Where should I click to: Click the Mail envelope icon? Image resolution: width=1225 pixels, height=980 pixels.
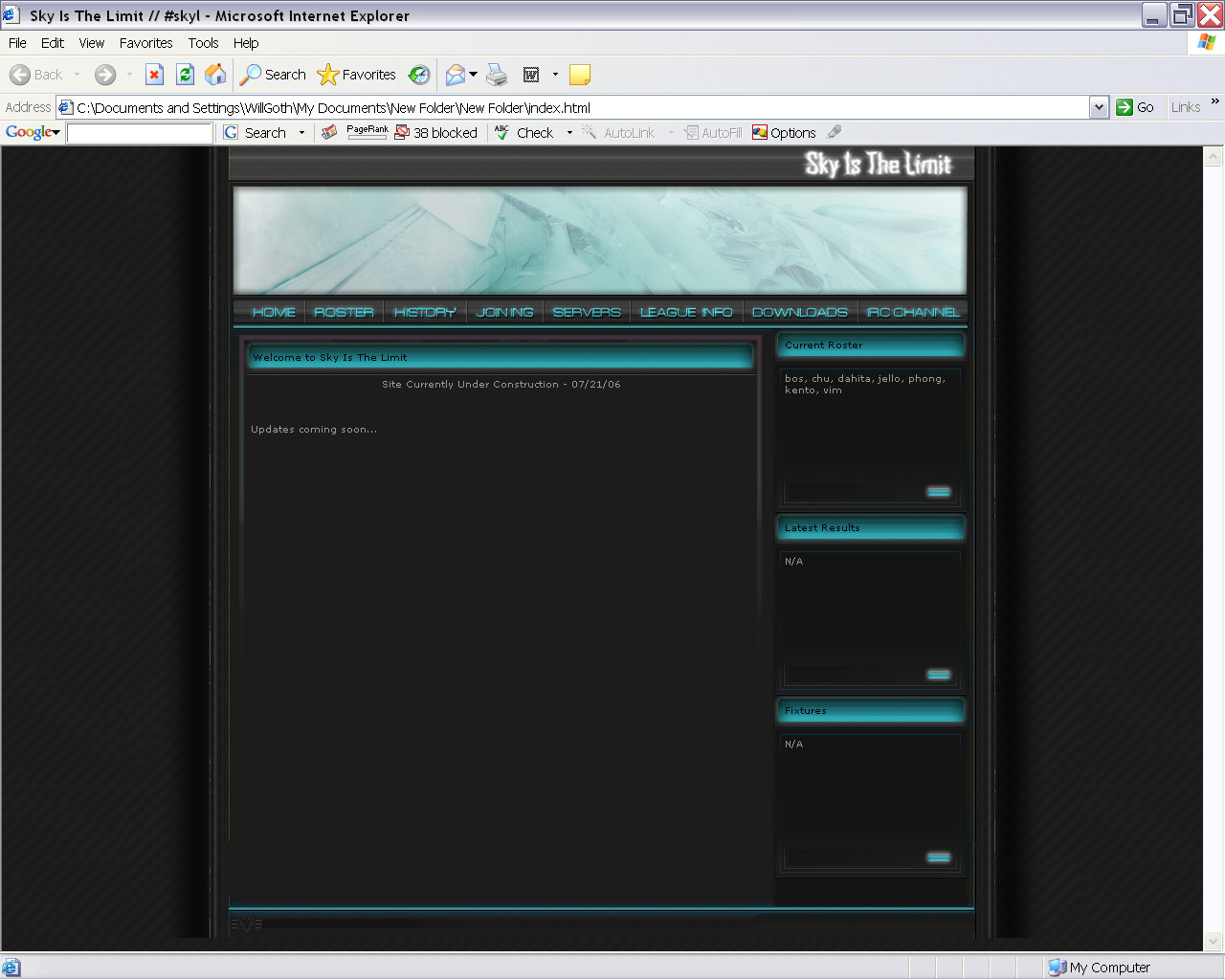tap(456, 75)
